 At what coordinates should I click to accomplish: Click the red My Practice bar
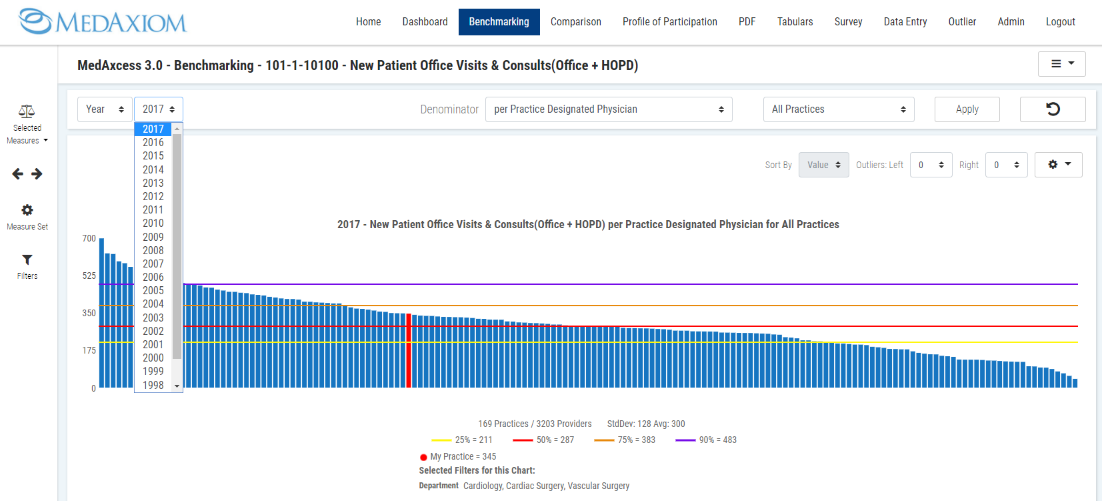(x=408, y=350)
